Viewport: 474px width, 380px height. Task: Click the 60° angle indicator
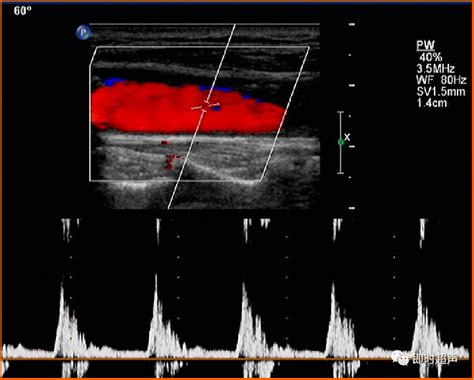(23, 10)
